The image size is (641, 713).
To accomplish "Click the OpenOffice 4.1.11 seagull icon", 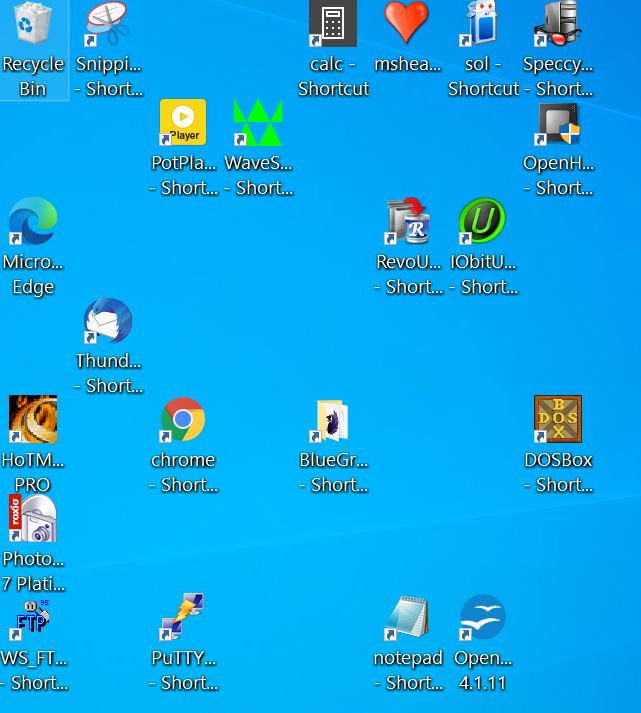I will point(482,617).
